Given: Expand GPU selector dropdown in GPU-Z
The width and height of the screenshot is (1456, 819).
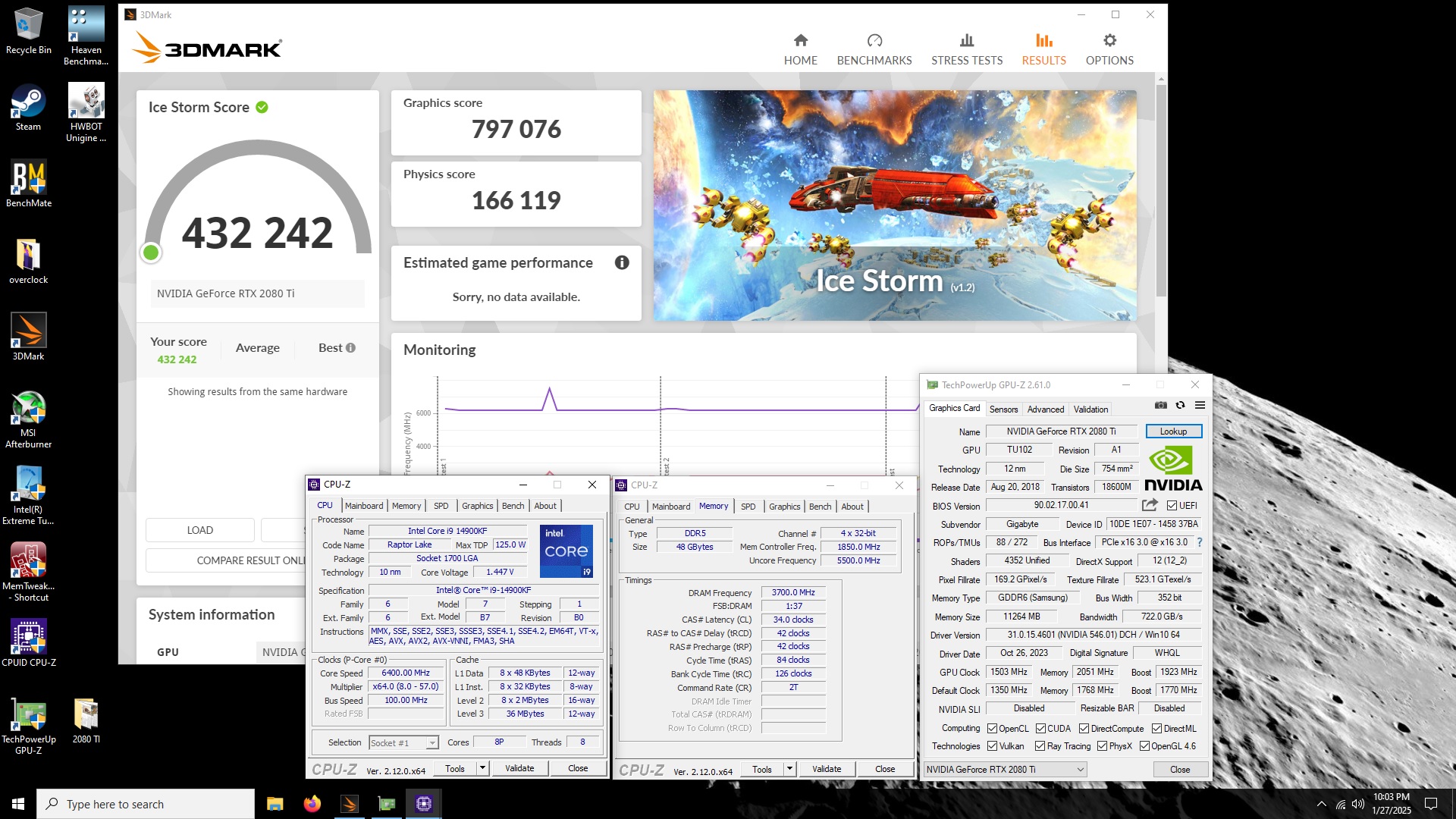Looking at the screenshot, I should click(x=1005, y=769).
